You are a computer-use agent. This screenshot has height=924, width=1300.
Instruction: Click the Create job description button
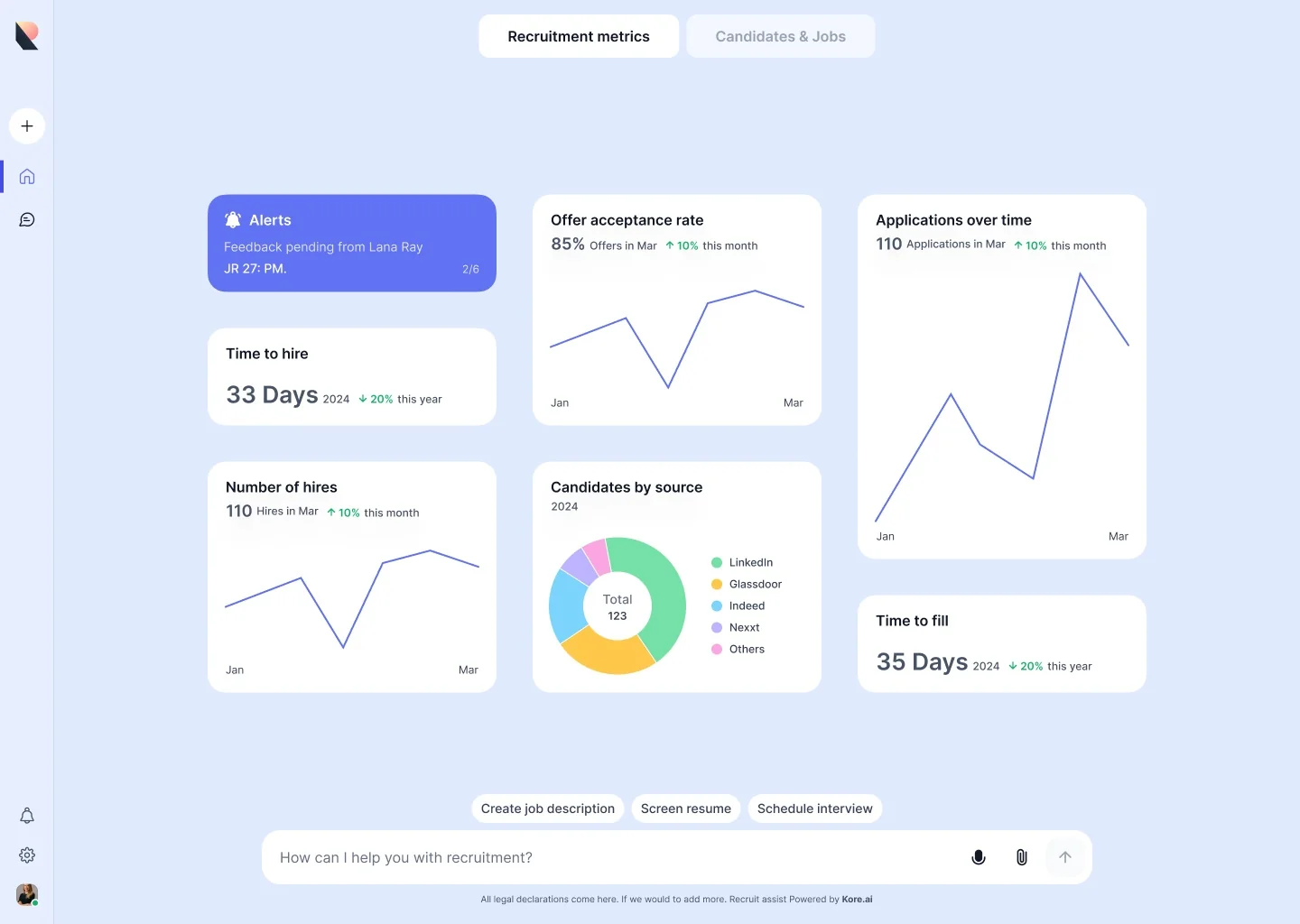coord(547,808)
